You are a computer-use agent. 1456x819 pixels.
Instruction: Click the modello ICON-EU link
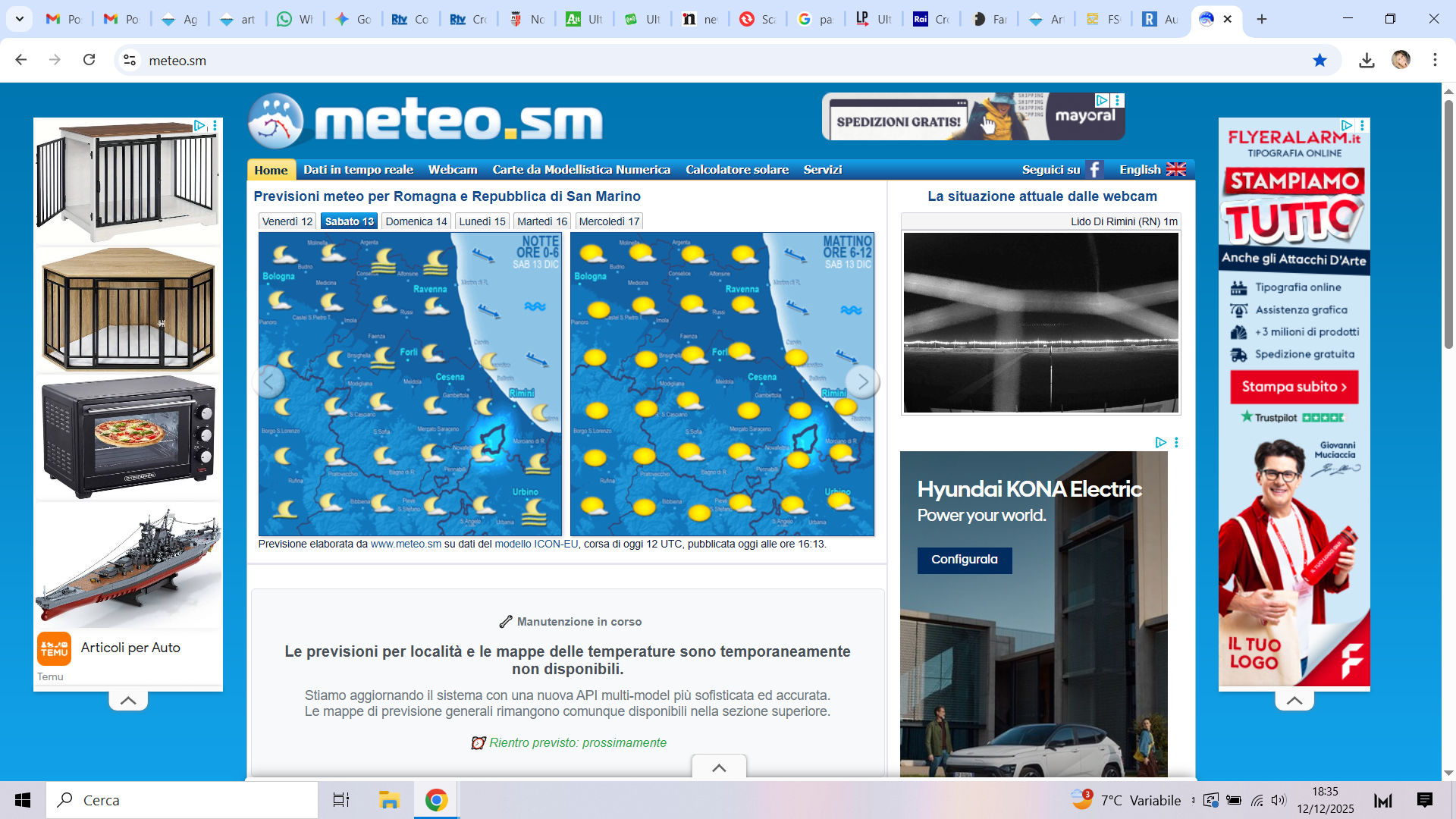click(x=536, y=544)
